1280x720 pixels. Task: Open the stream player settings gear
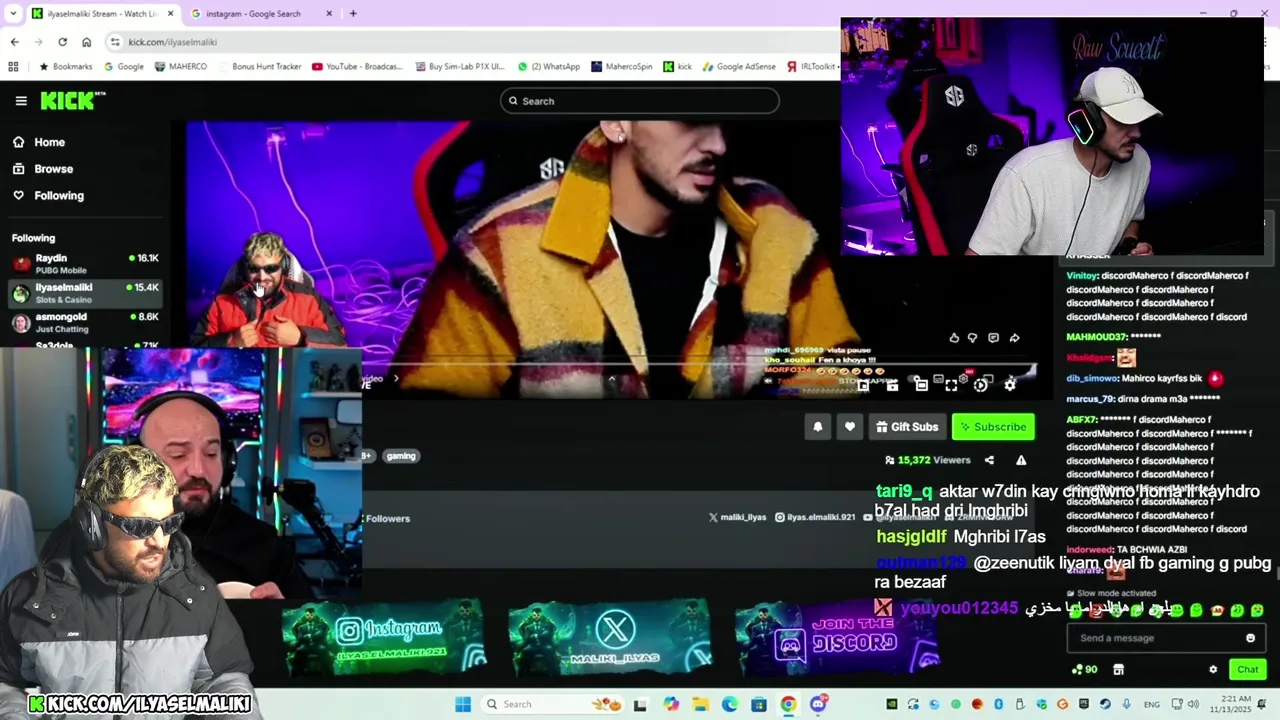tap(1010, 385)
